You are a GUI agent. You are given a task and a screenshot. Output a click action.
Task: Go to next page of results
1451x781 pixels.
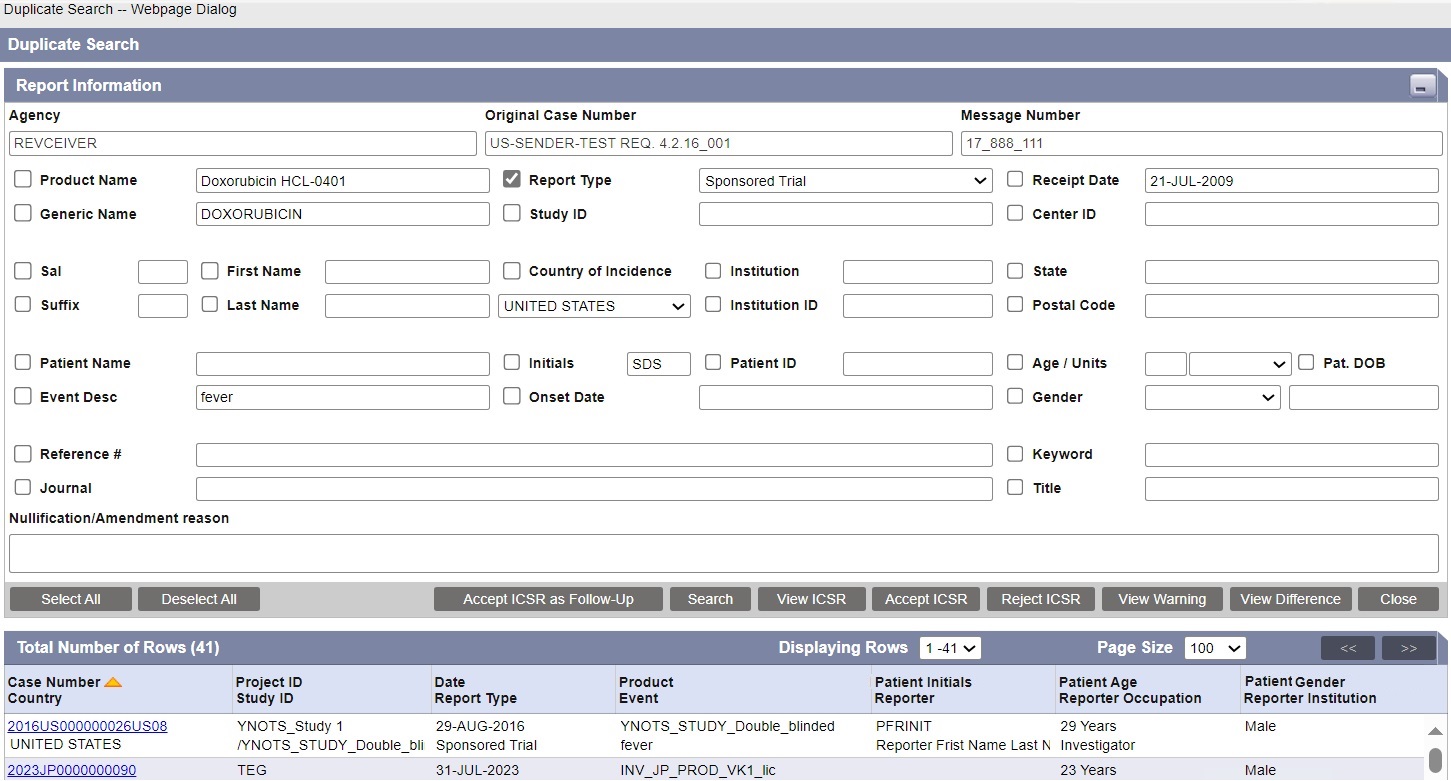coord(1408,648)
